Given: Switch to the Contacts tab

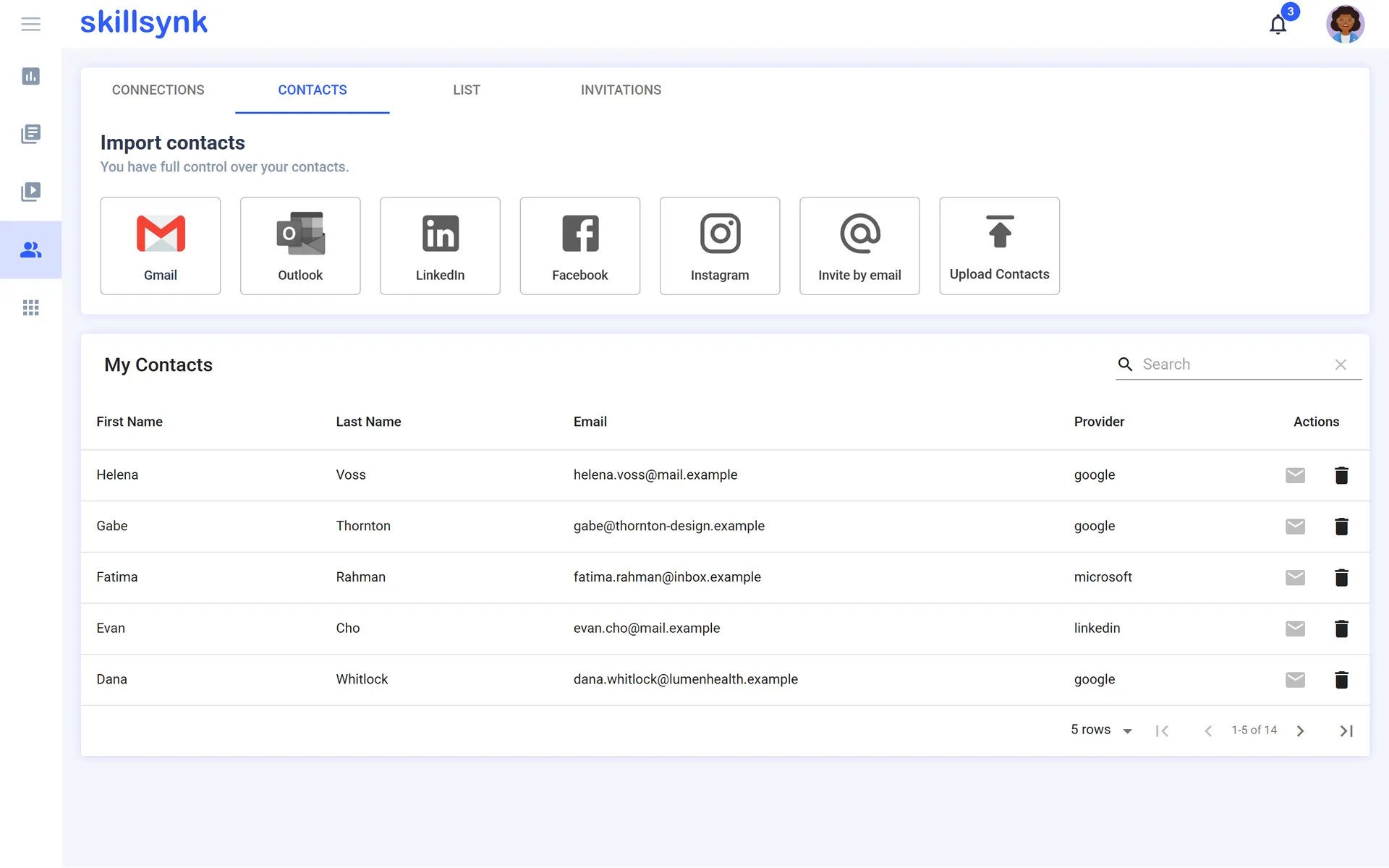Looking at the screenshot, I should click(x=313, y=90).
